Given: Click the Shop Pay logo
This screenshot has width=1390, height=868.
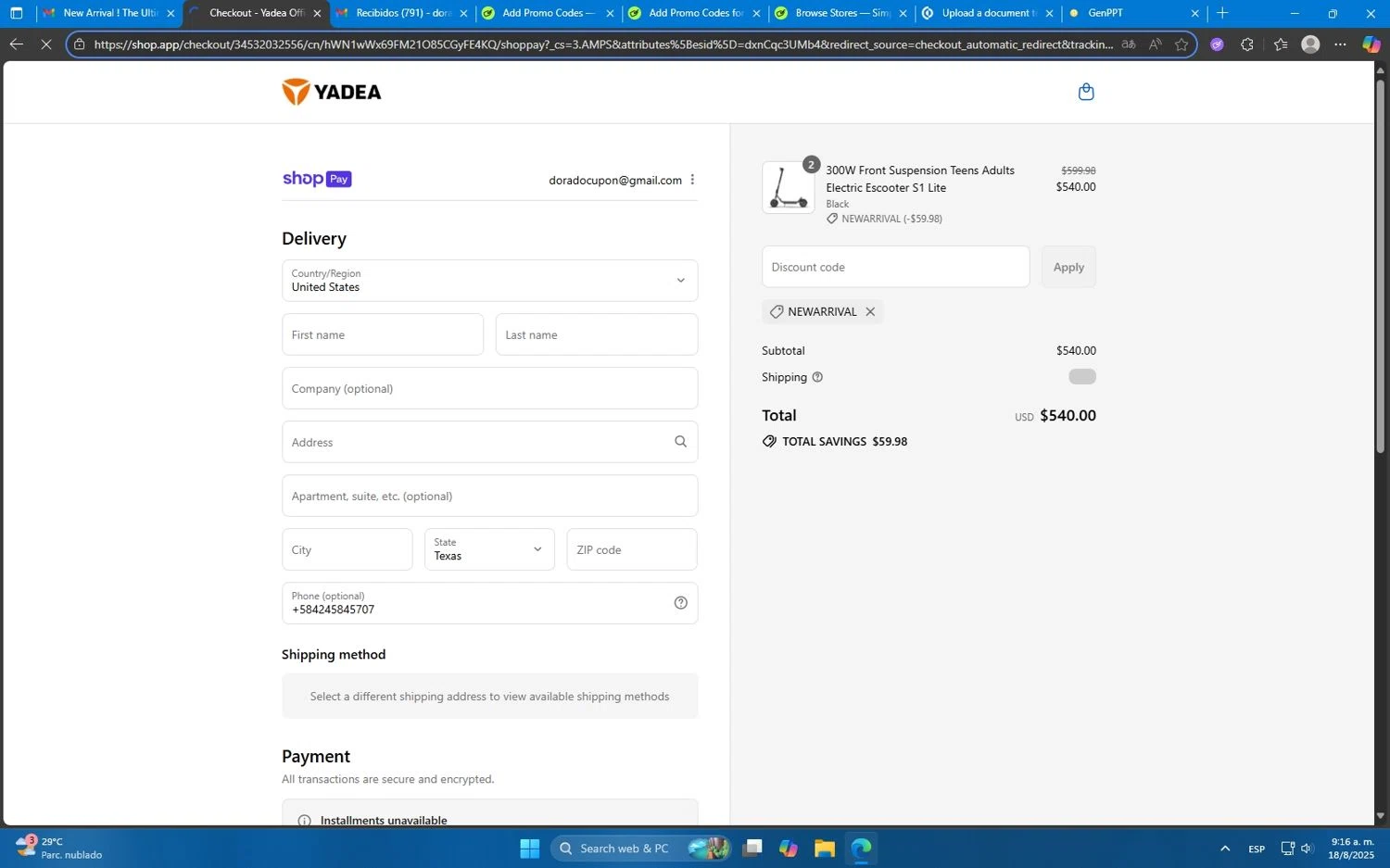Looking at the screenshot, I should 317,179.
